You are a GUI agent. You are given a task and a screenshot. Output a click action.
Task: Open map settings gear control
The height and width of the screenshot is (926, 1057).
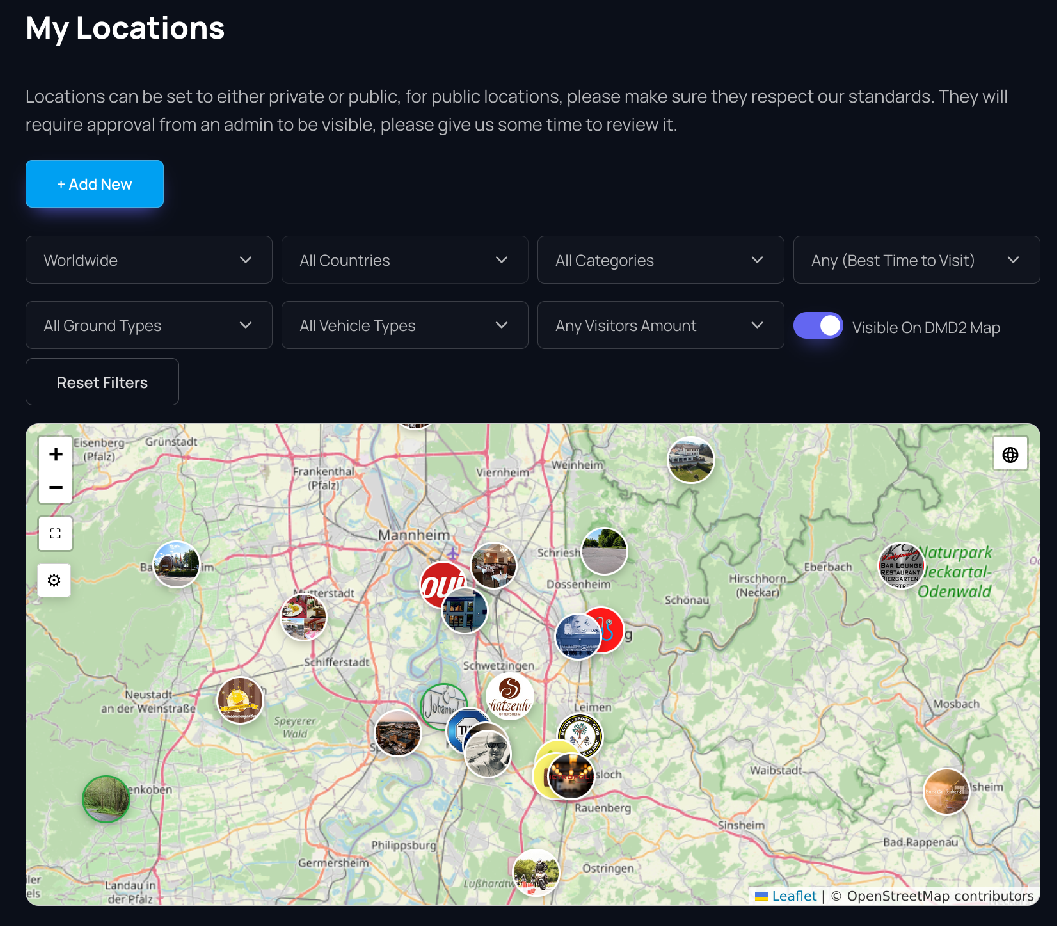[x=55, y=580]
